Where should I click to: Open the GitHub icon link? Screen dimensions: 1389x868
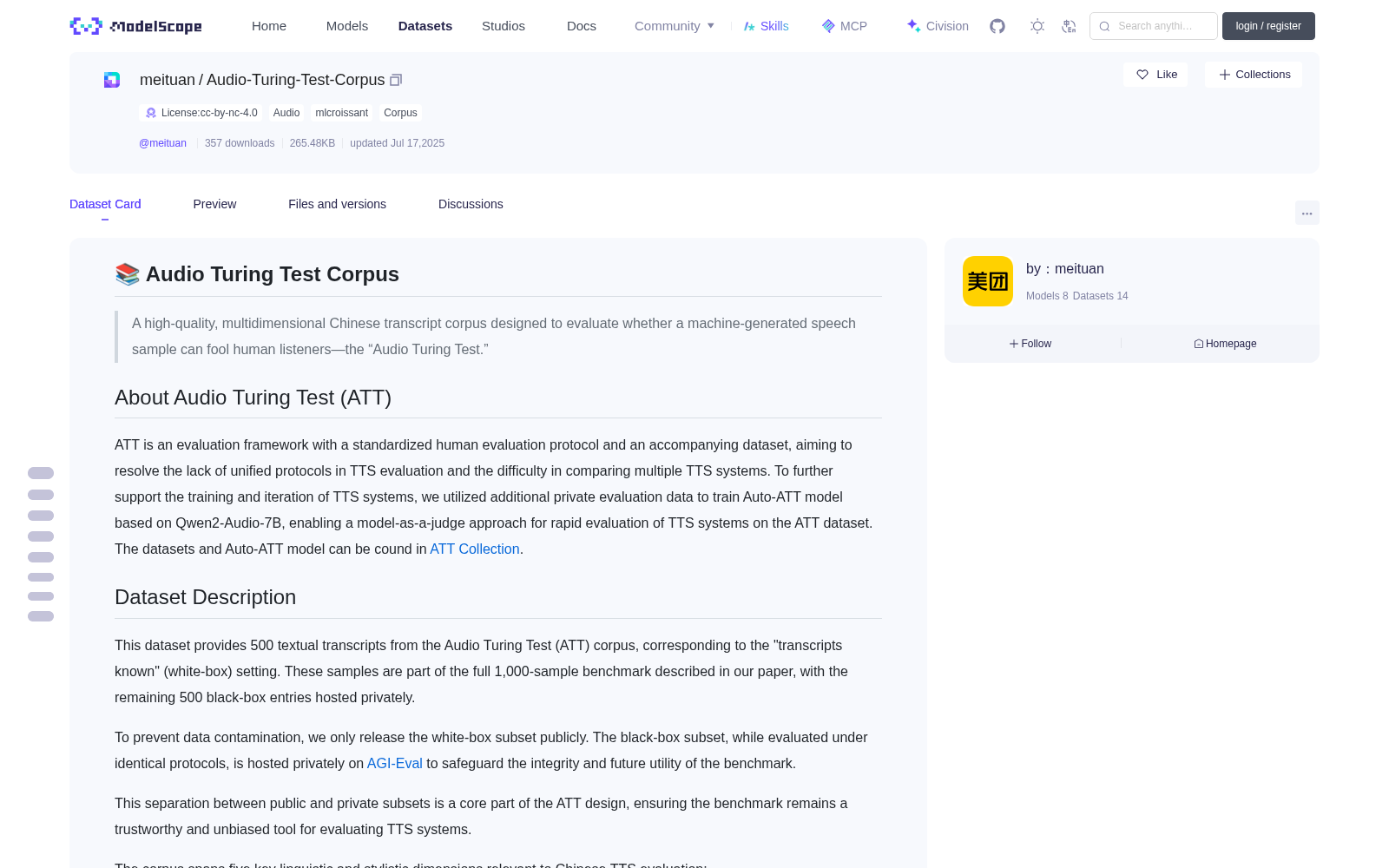tap(997, 26)
